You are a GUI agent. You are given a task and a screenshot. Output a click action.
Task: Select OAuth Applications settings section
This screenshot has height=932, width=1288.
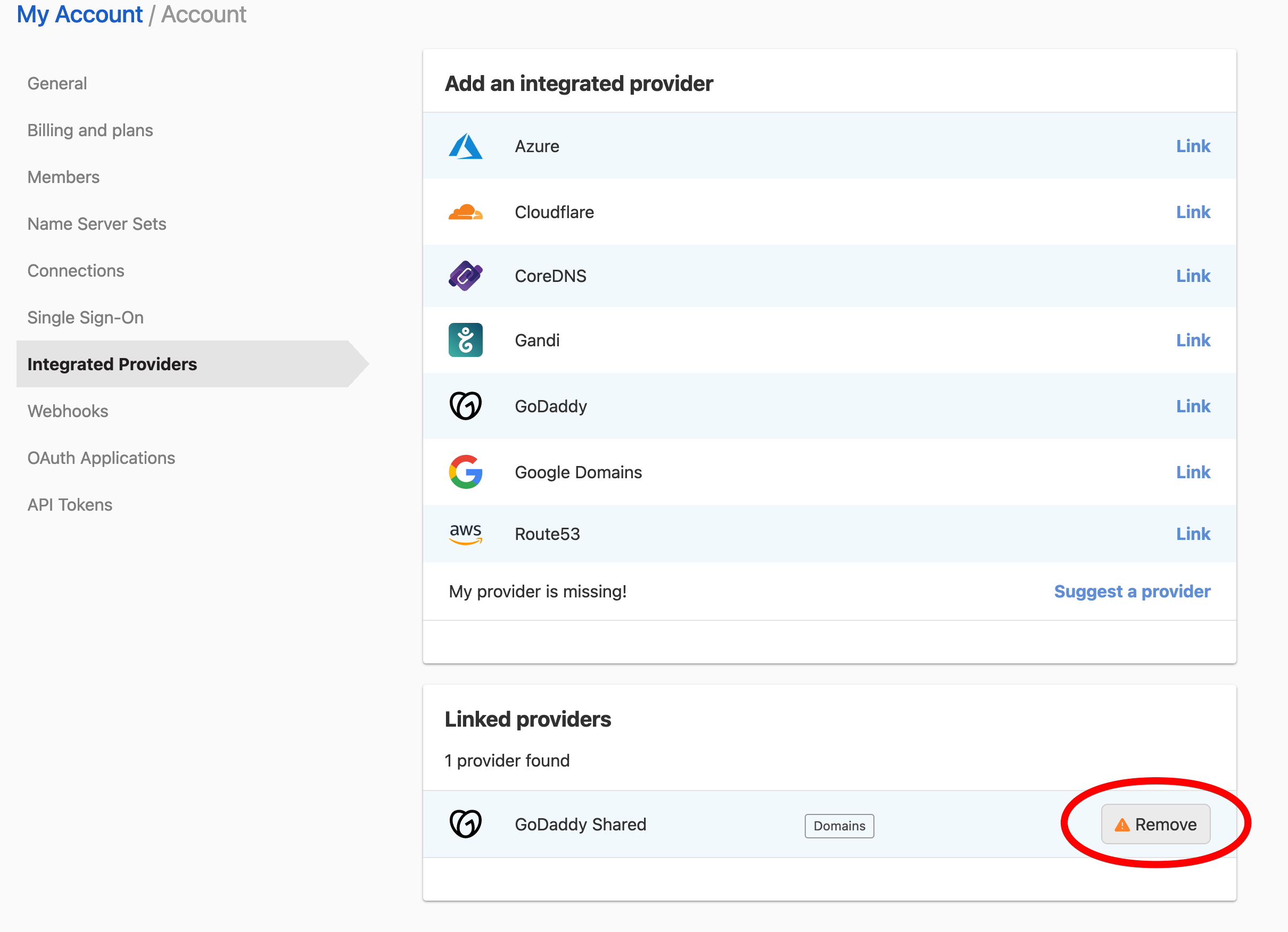[101, 458]
